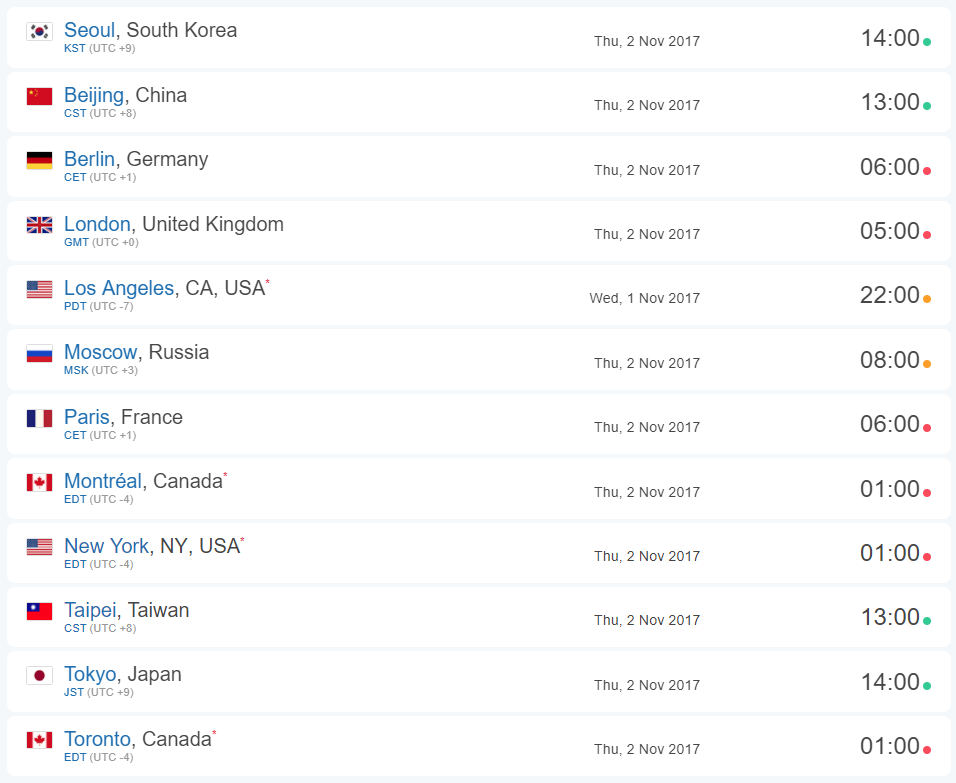Click the KST timezone abbreviation link
The width and height of the screenshot is (956, 783).
click(x=74, y=48)
